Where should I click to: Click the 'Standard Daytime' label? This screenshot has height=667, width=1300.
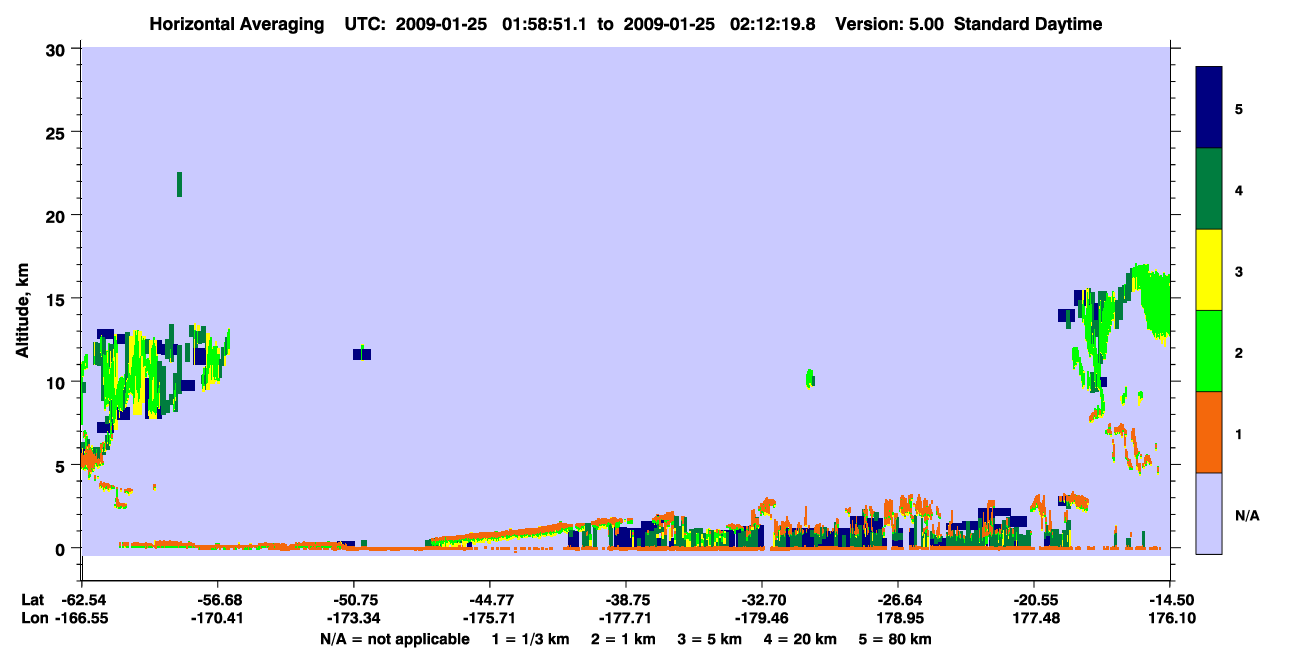click(1028, 24)
